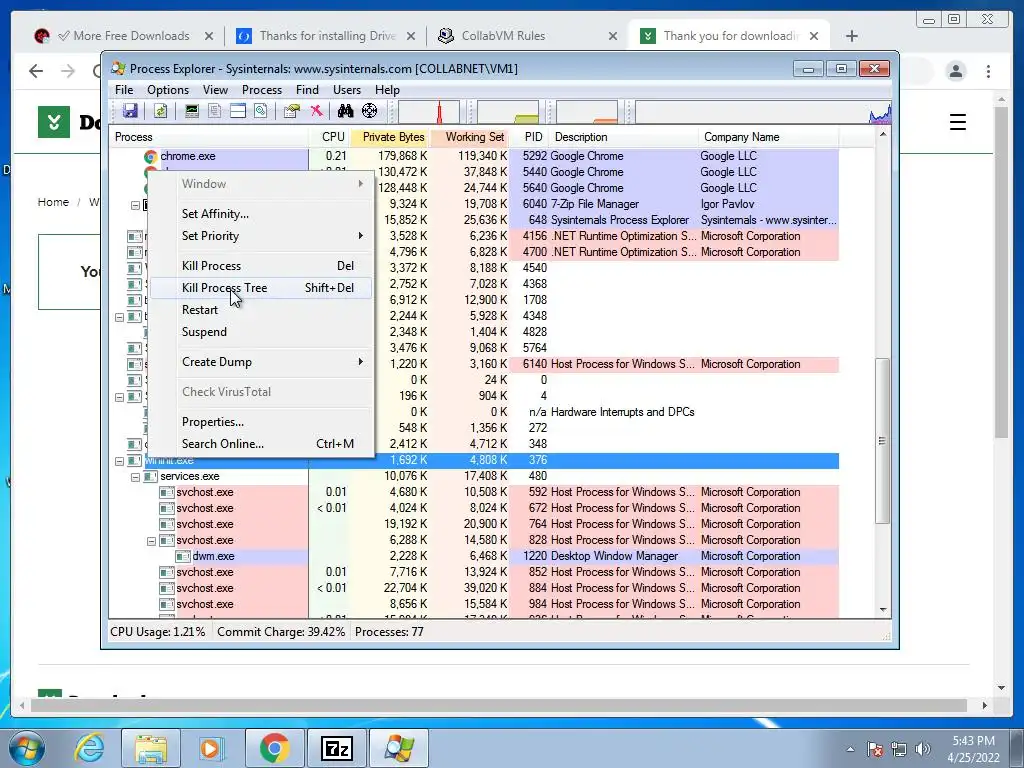
Task: Sort by the Description column header
Action: 624,137
